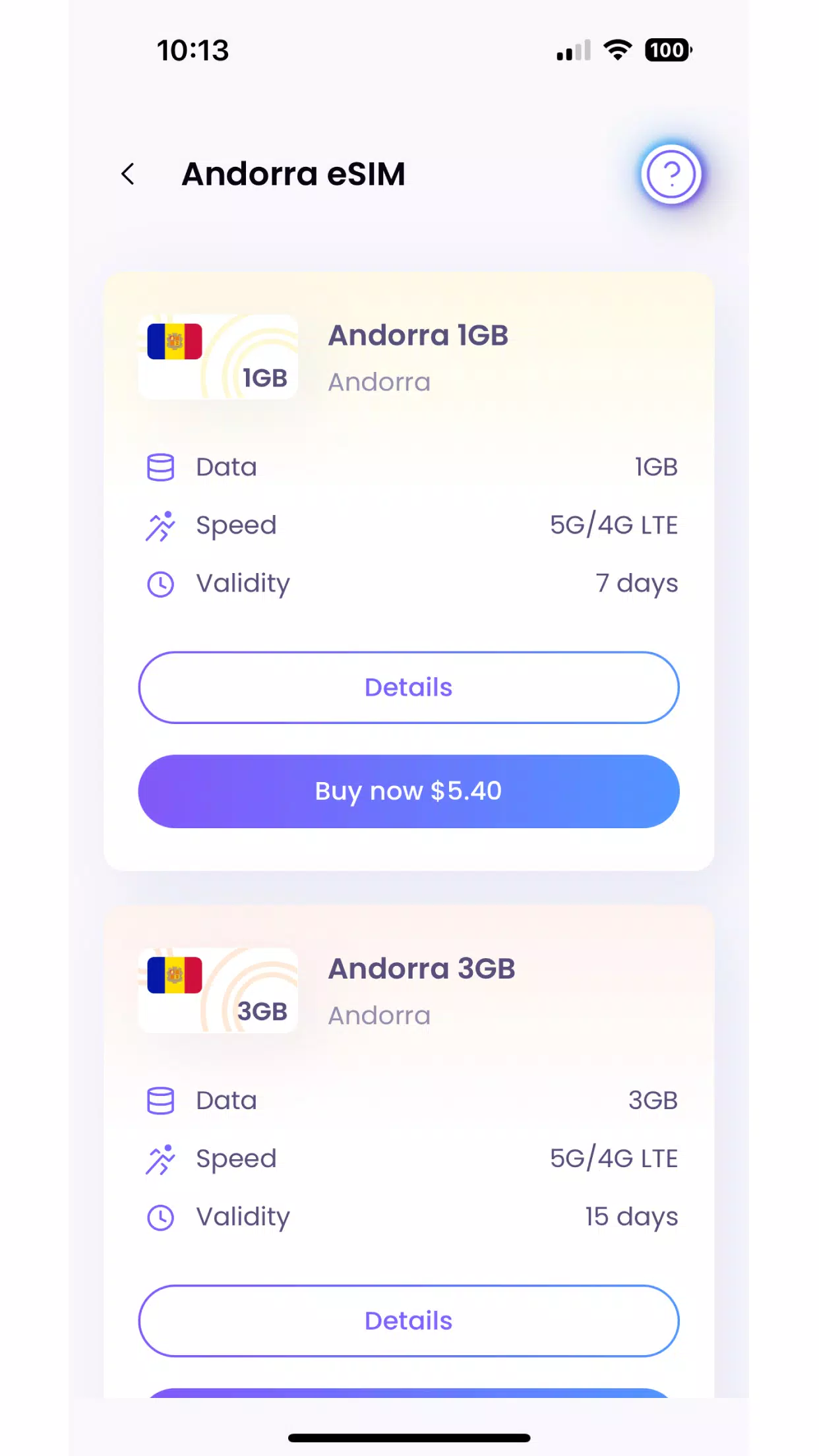819x1456 pixels.
Task: Tap the 7 days validity value
Action: tap(636, 584)
